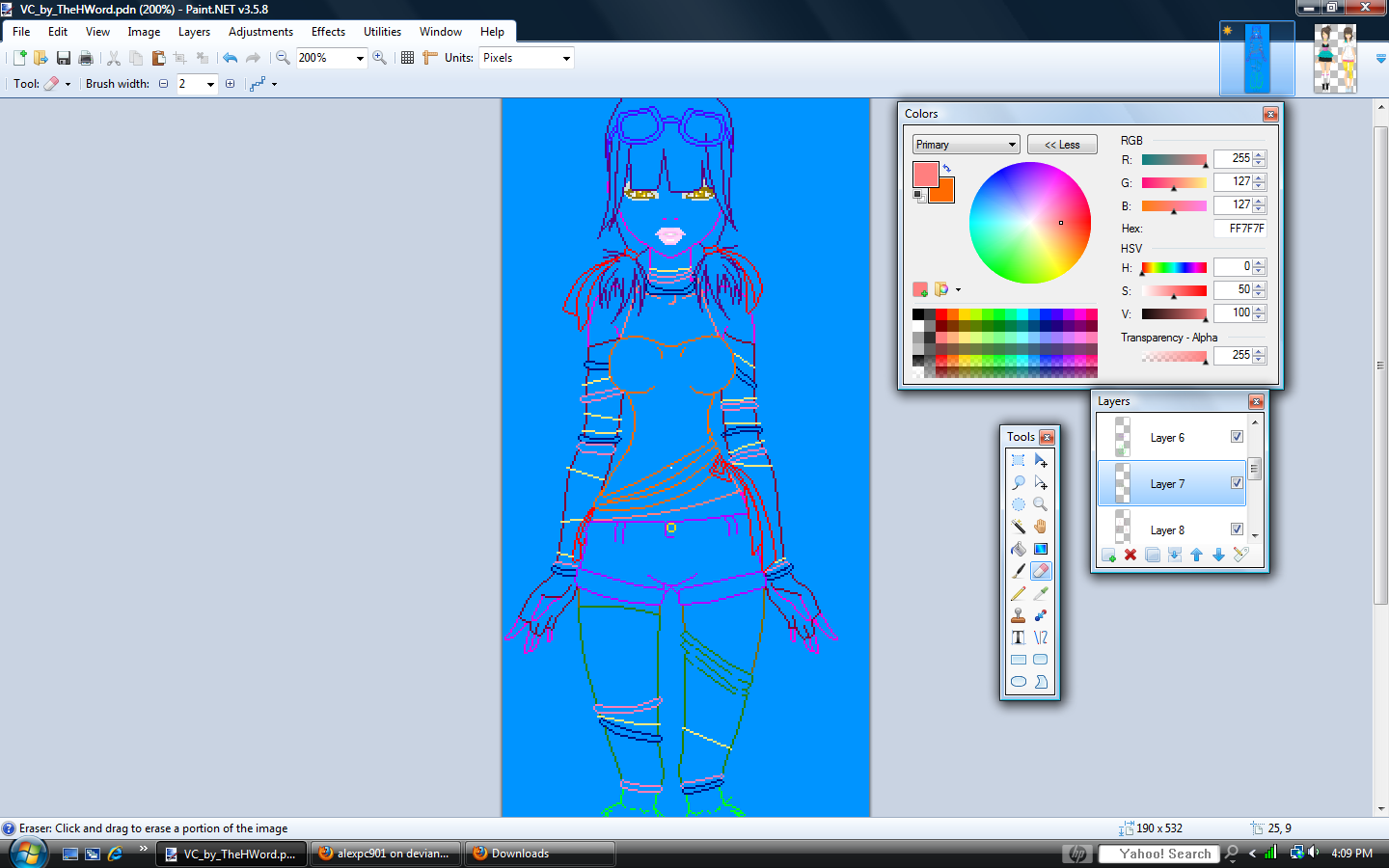The height and width of the screenshot is (868, 1389).
Task: Open the Layers menu
Action: pos(194,32)
